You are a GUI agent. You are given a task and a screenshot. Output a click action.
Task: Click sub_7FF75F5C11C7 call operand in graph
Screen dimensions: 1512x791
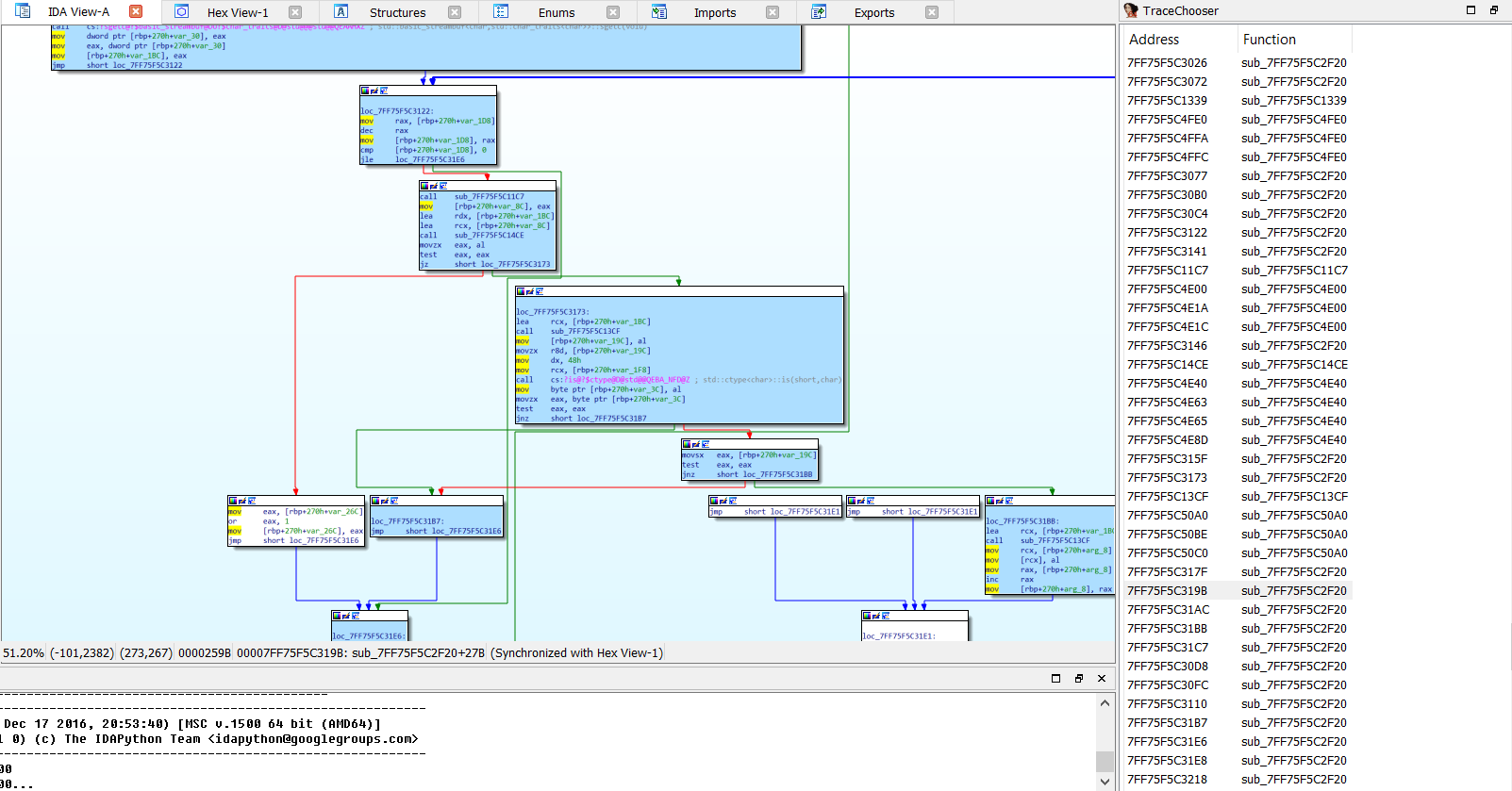[489, 197]
